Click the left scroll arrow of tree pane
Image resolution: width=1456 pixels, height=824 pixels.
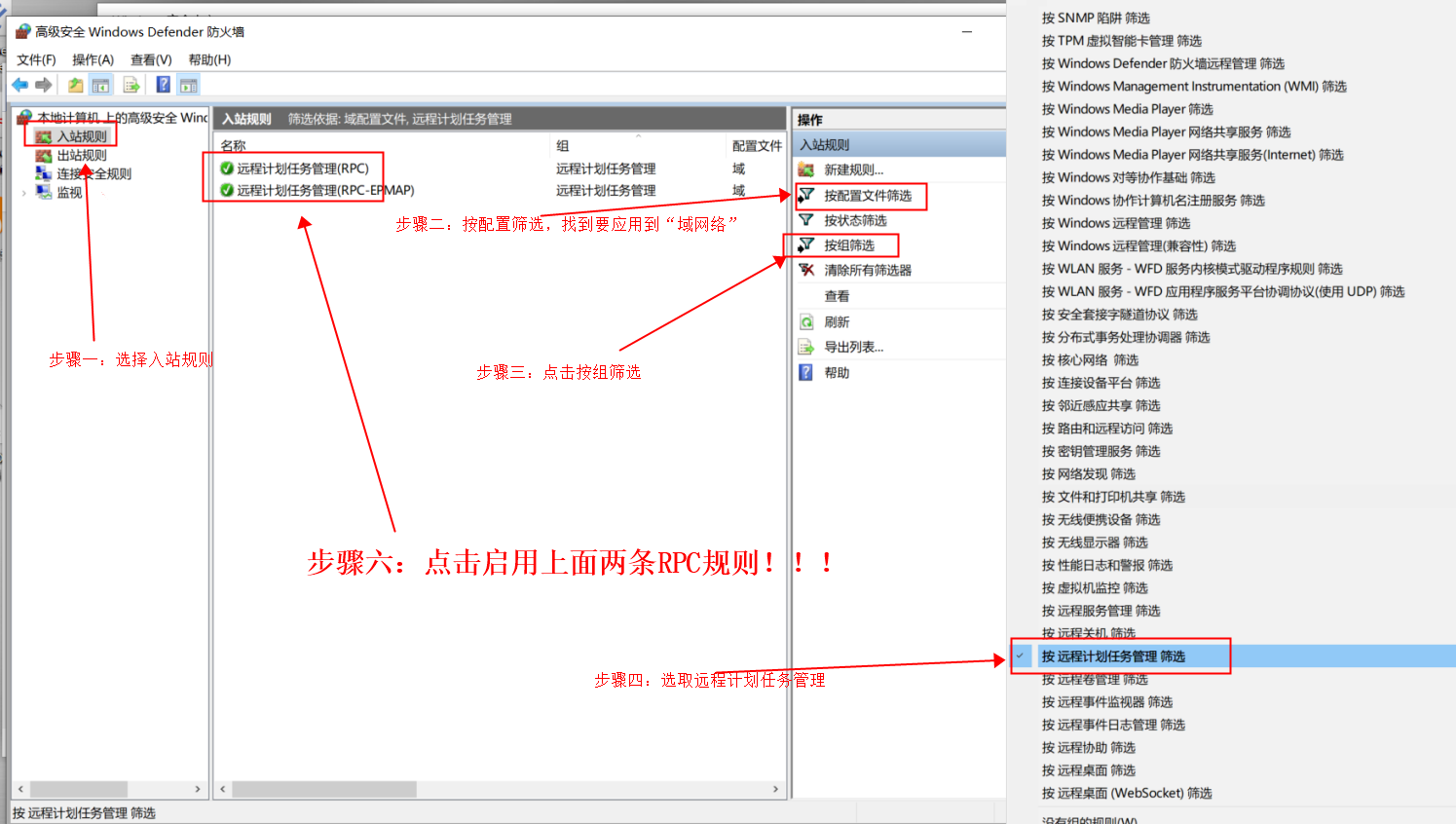(20, 788)
